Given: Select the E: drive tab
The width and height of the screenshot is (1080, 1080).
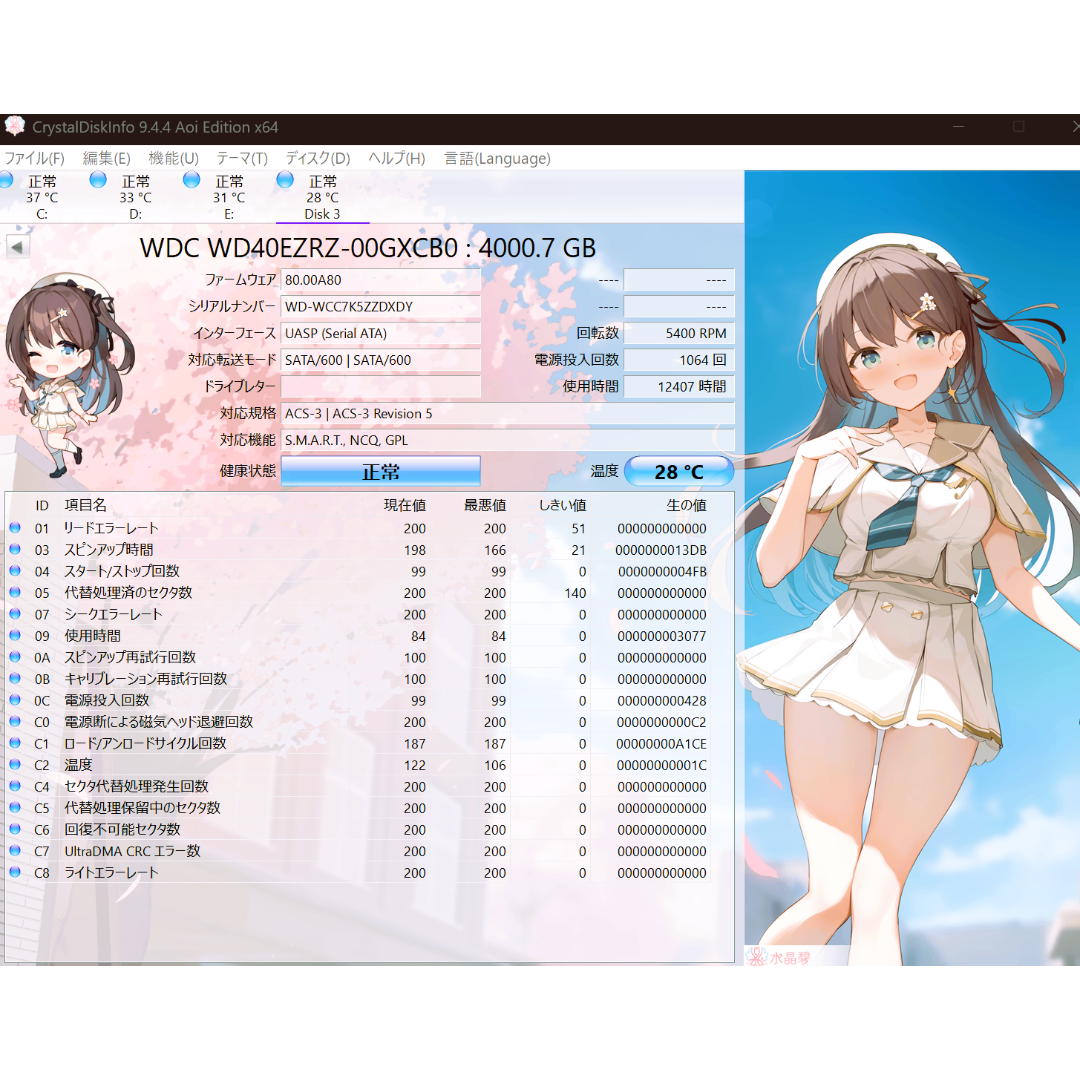Looking at the screenshot, I should point(229,197).
